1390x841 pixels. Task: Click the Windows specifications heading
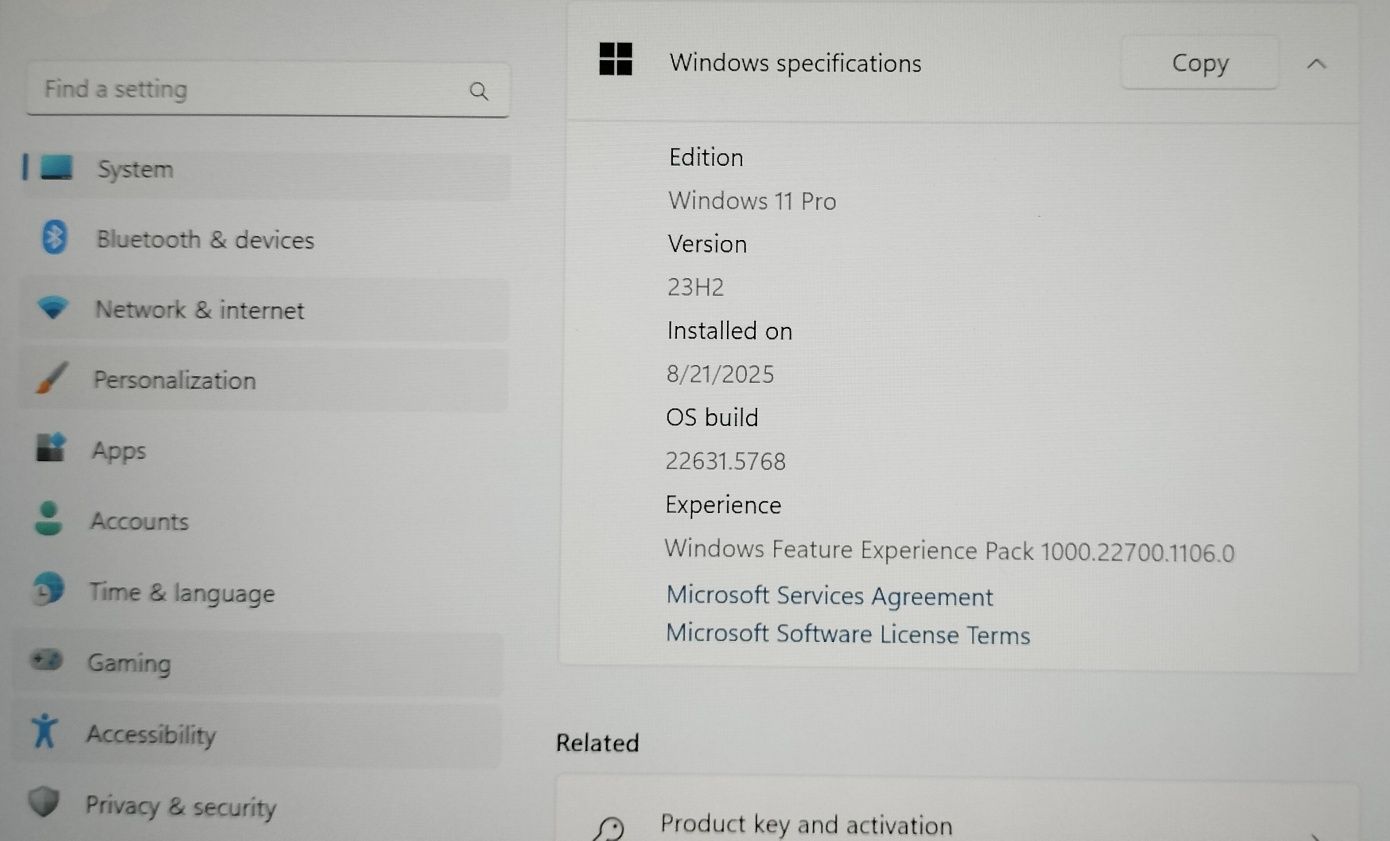coord(796,63)
